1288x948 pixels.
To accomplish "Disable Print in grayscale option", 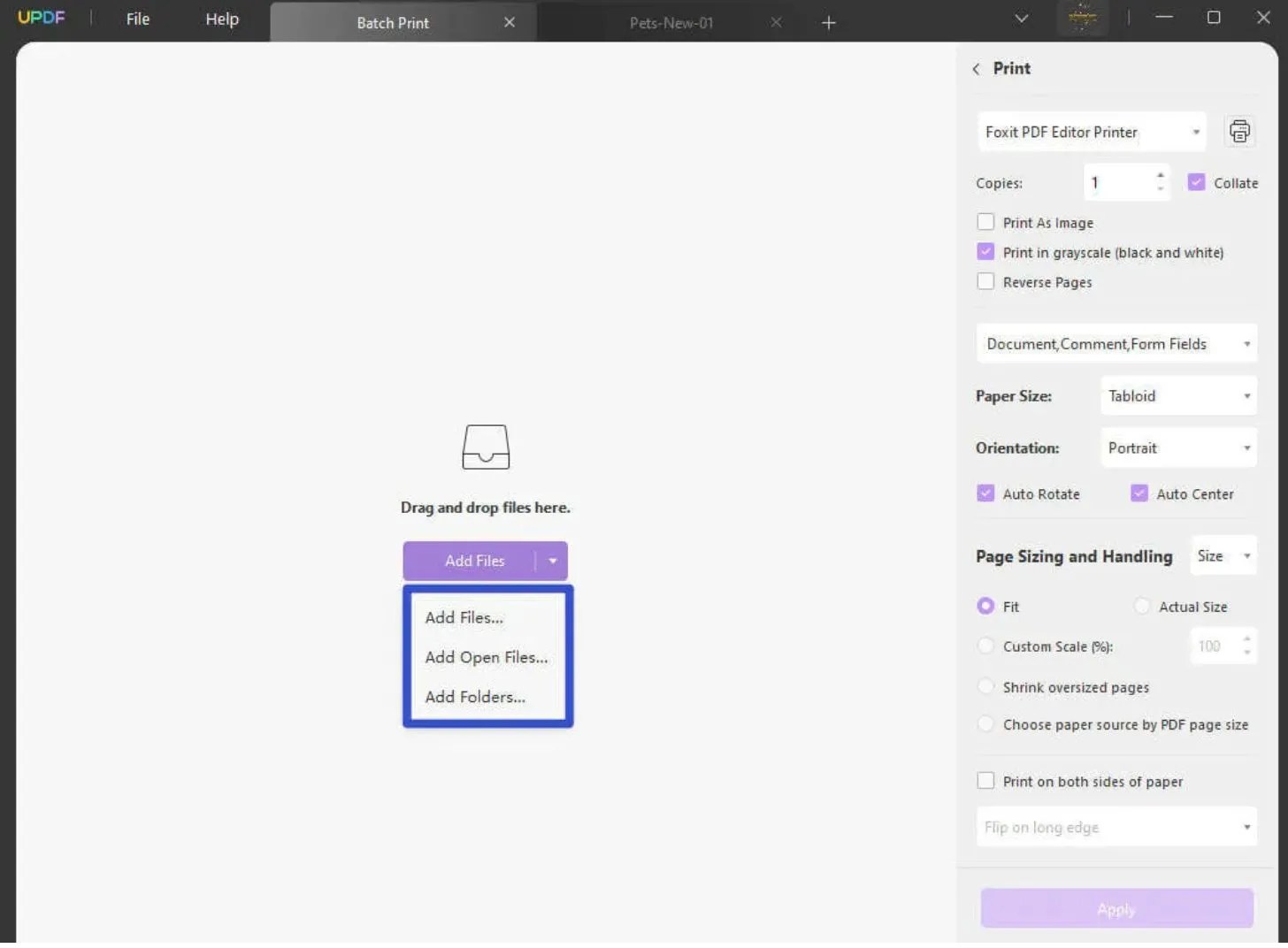I will [985, 251].
